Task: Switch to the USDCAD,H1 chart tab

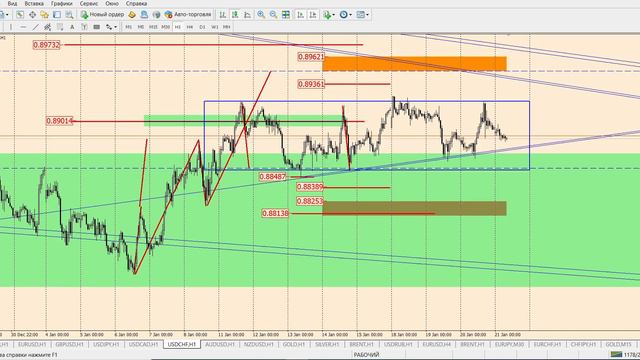Action: pos(143,344)
